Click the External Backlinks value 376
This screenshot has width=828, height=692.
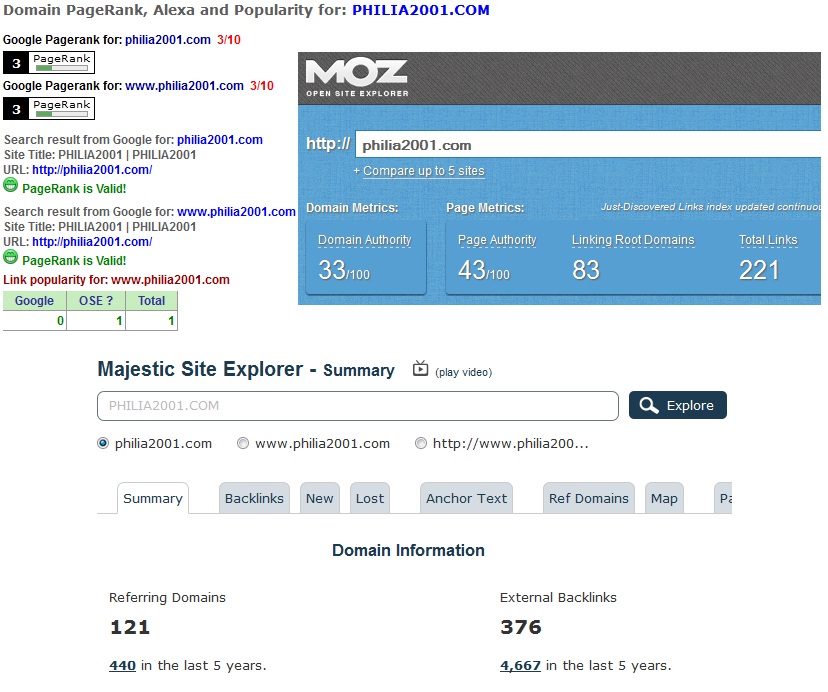[521, 627]
